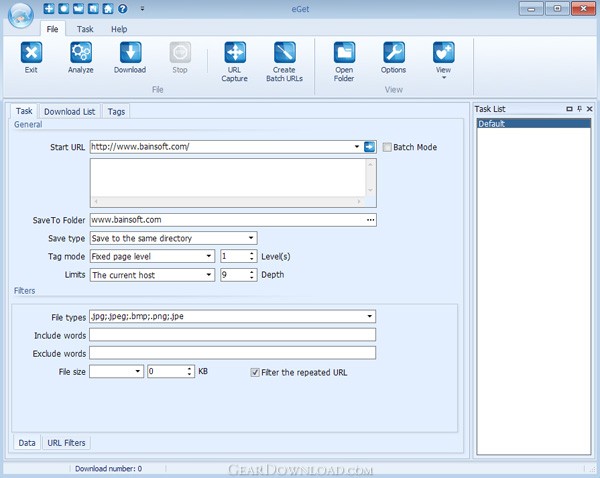Open the Tag mode dropdown
Viewport: 600px width, 478px height.
pyautogui.click(x=209, y=256)
